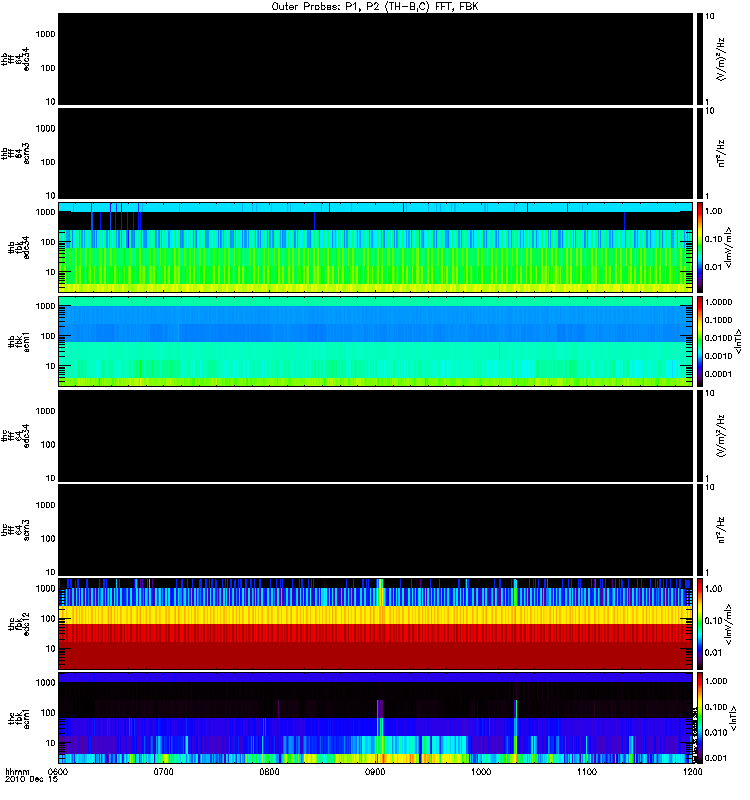The width and height of the screenshot is (750, 800).
Task: Click the empty thb fff 64 edc34 panel
Action: click(375, 59)
